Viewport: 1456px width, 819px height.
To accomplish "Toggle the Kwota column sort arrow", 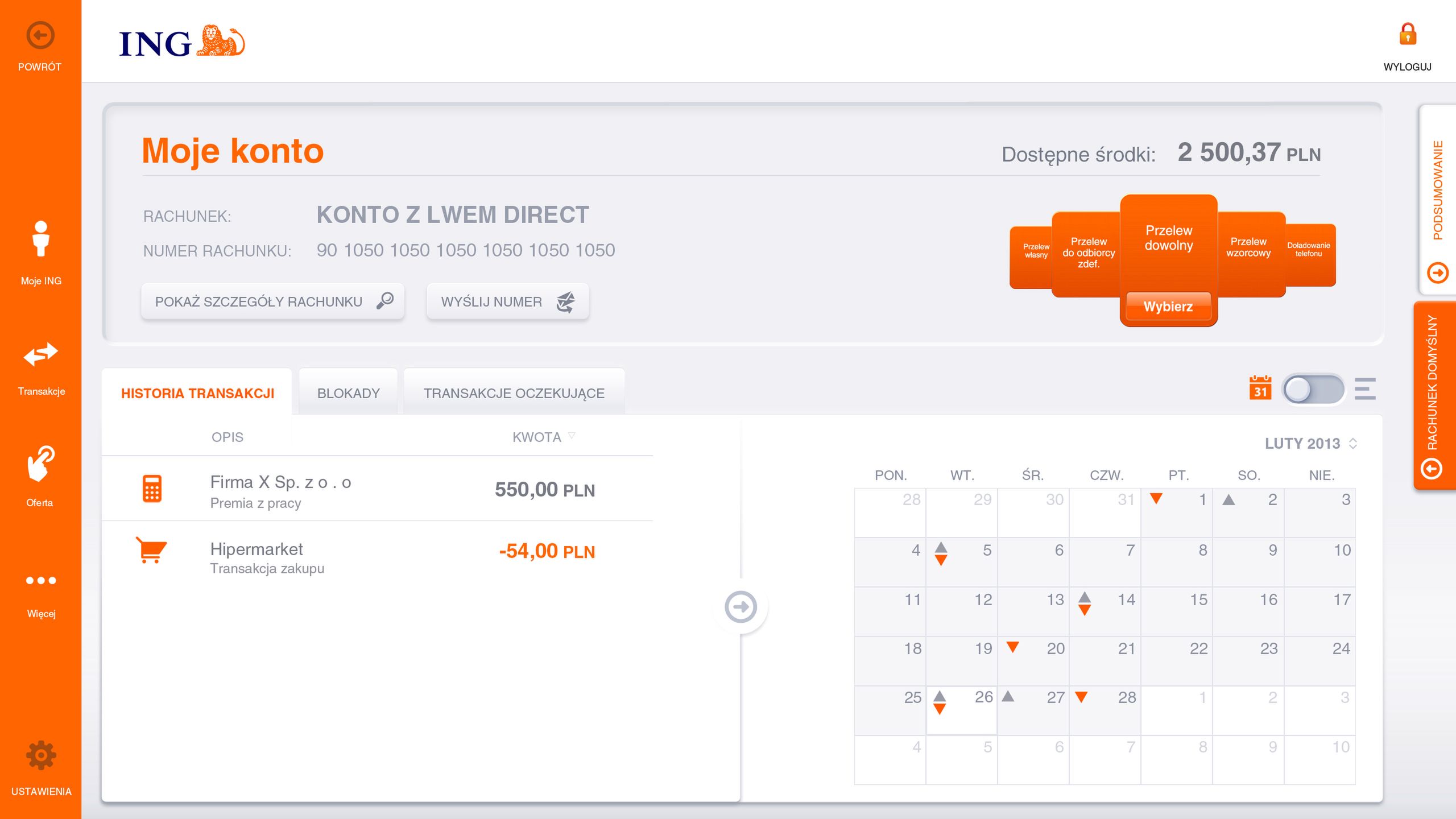I will 571,436.
